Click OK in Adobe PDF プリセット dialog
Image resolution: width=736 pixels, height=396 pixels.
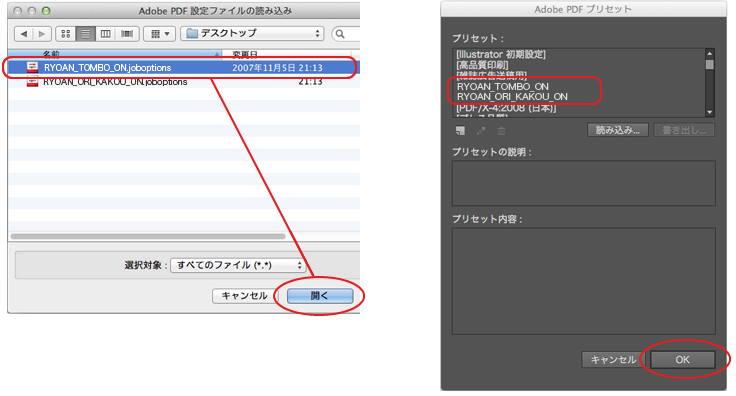click(x=682, y=359)
